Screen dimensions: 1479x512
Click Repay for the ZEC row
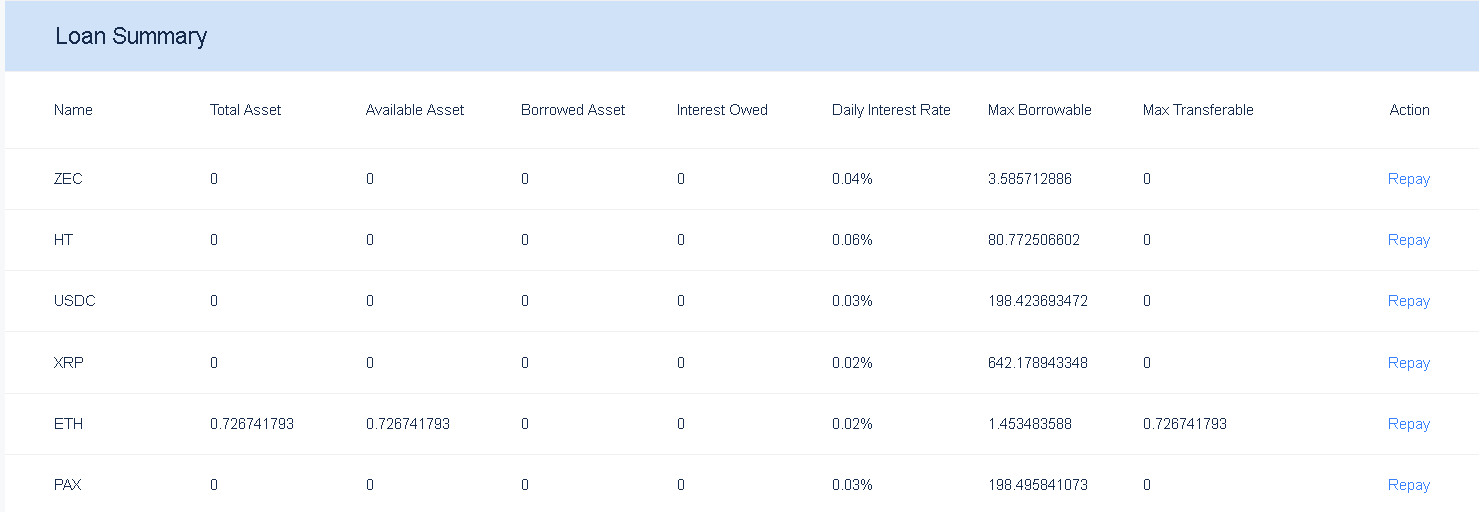pos(1408,179)
